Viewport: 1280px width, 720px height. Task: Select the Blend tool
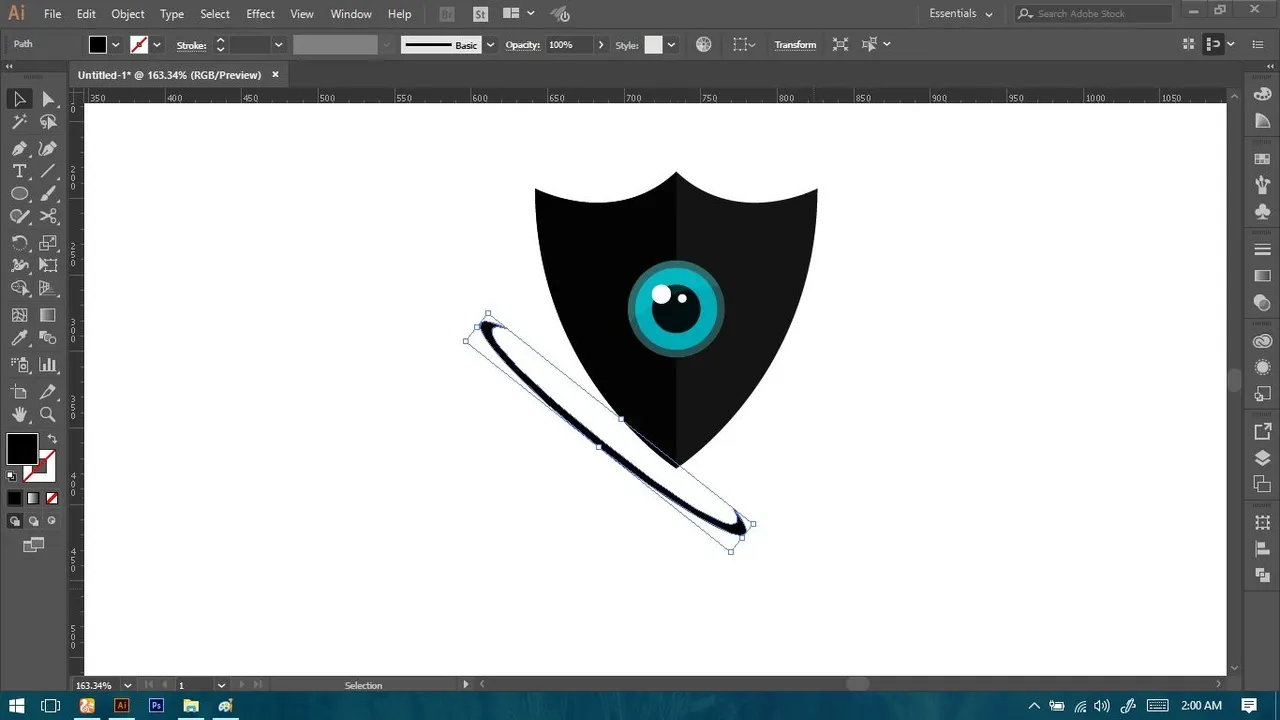click(48, 340)
